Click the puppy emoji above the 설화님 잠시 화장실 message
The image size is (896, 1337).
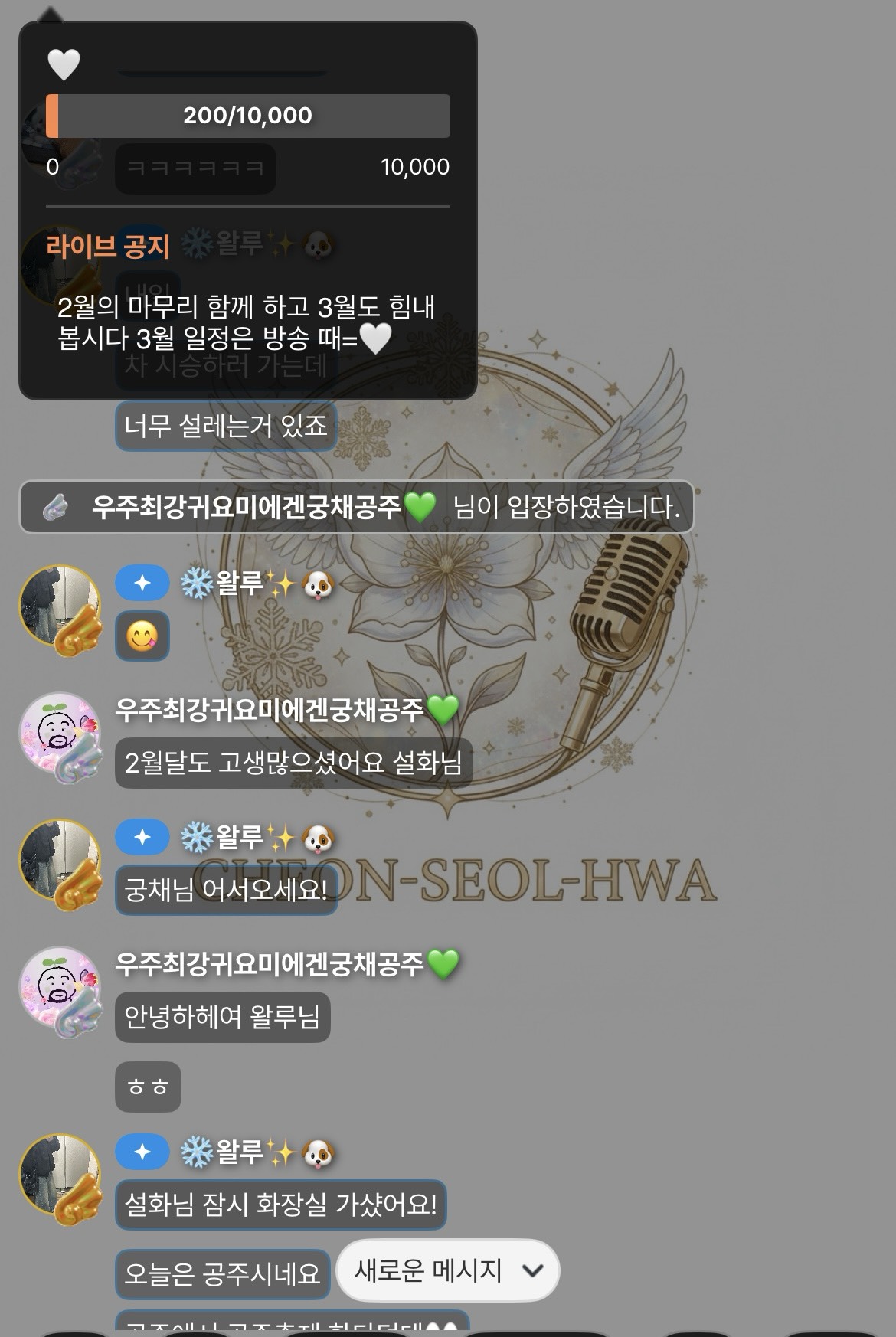coord(318,1153)
